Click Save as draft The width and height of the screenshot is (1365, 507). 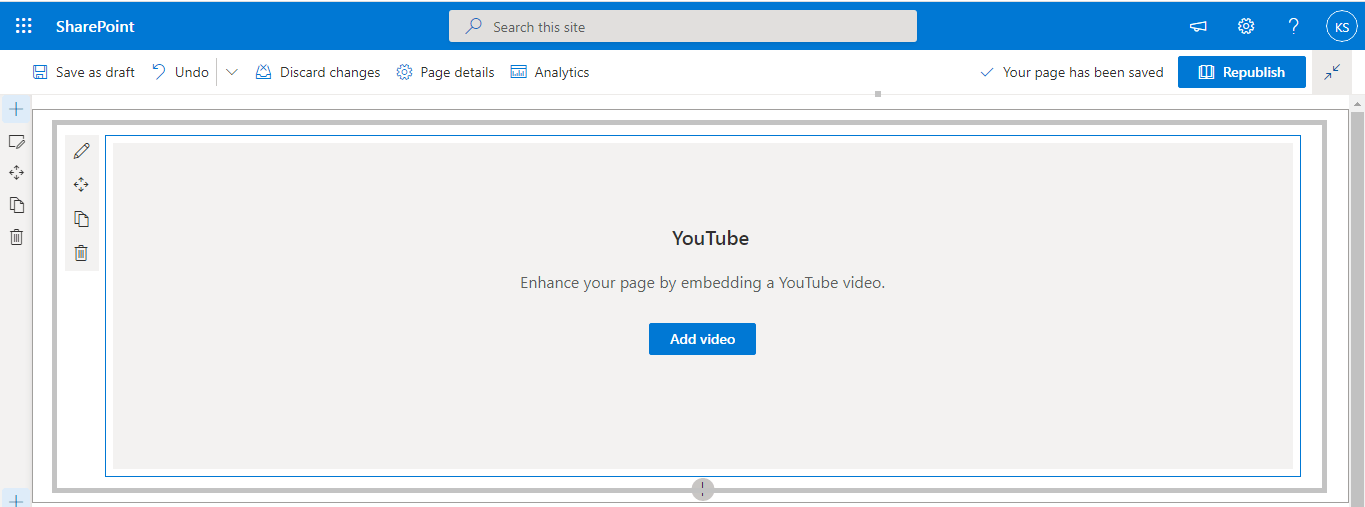(x=84, y=72)
